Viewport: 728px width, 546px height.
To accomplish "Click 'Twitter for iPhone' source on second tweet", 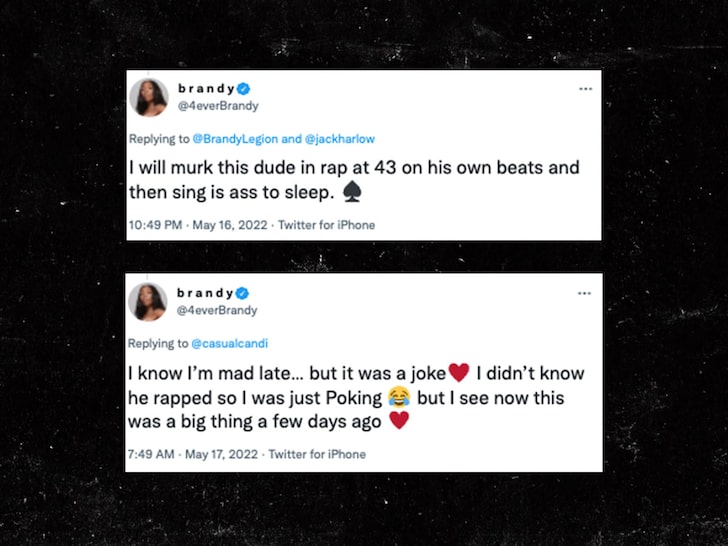I will [x=317, y=454].
